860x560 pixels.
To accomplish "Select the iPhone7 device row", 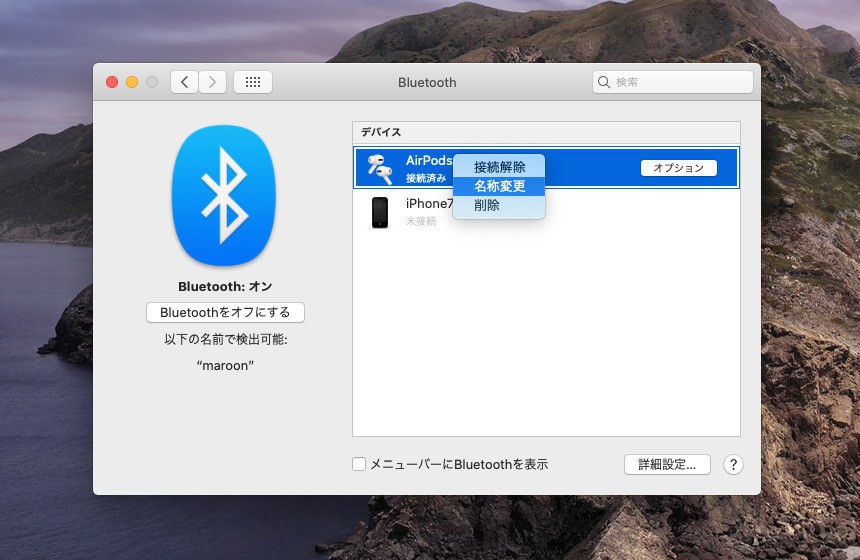I will pyautogui.click(x=546, y=212).
